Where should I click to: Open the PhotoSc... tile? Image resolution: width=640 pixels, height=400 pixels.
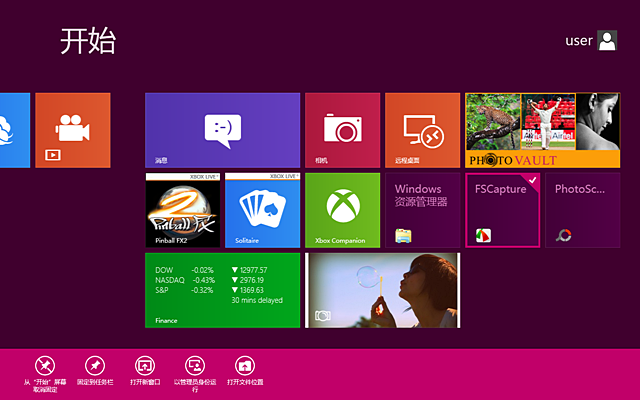click(582, 210)
